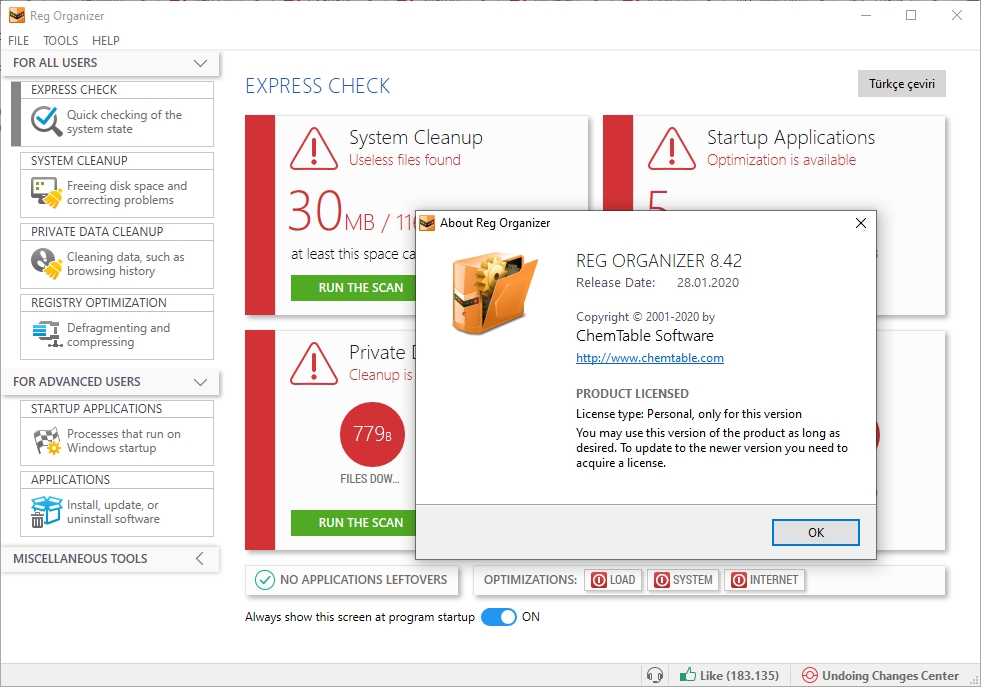Close the About Reg Organizer dialog
The width and height of the screenshot is (981, 687).
(x=861, y=223)
